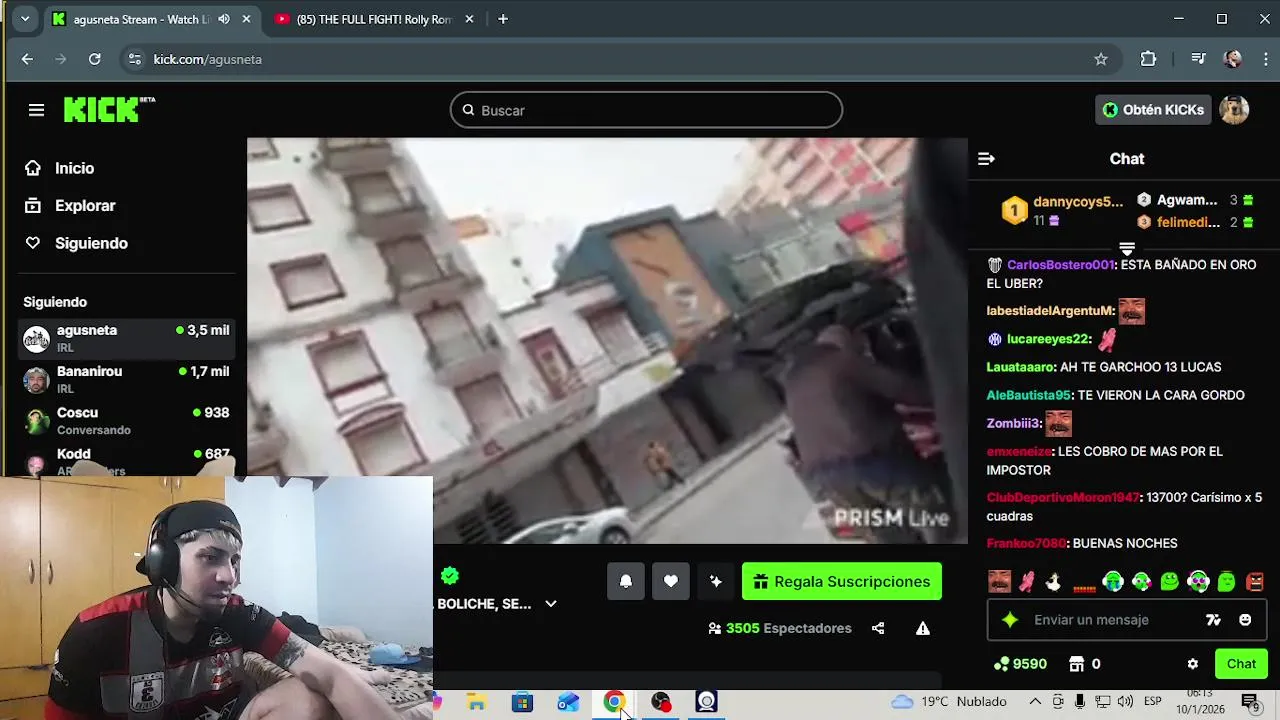Screen dimensions: 1280x720
Task: Open a new browser tab
Action: pyautogui.click(x=503, y=19)
